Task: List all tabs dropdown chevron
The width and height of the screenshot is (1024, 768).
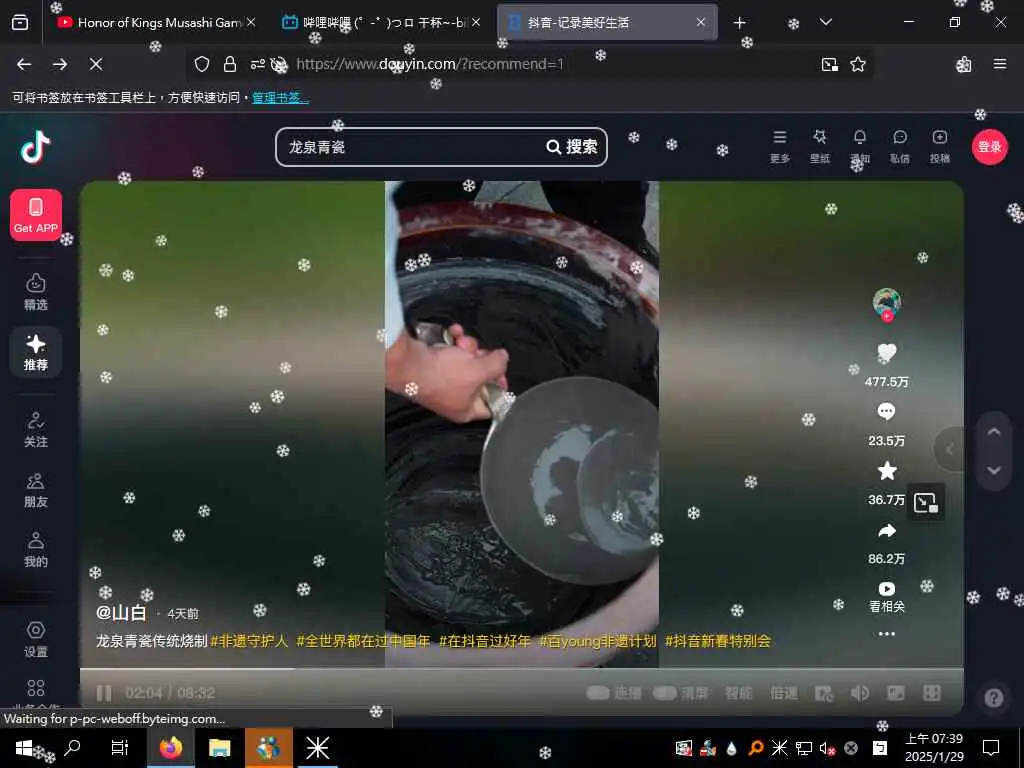Action: (825, 22)
